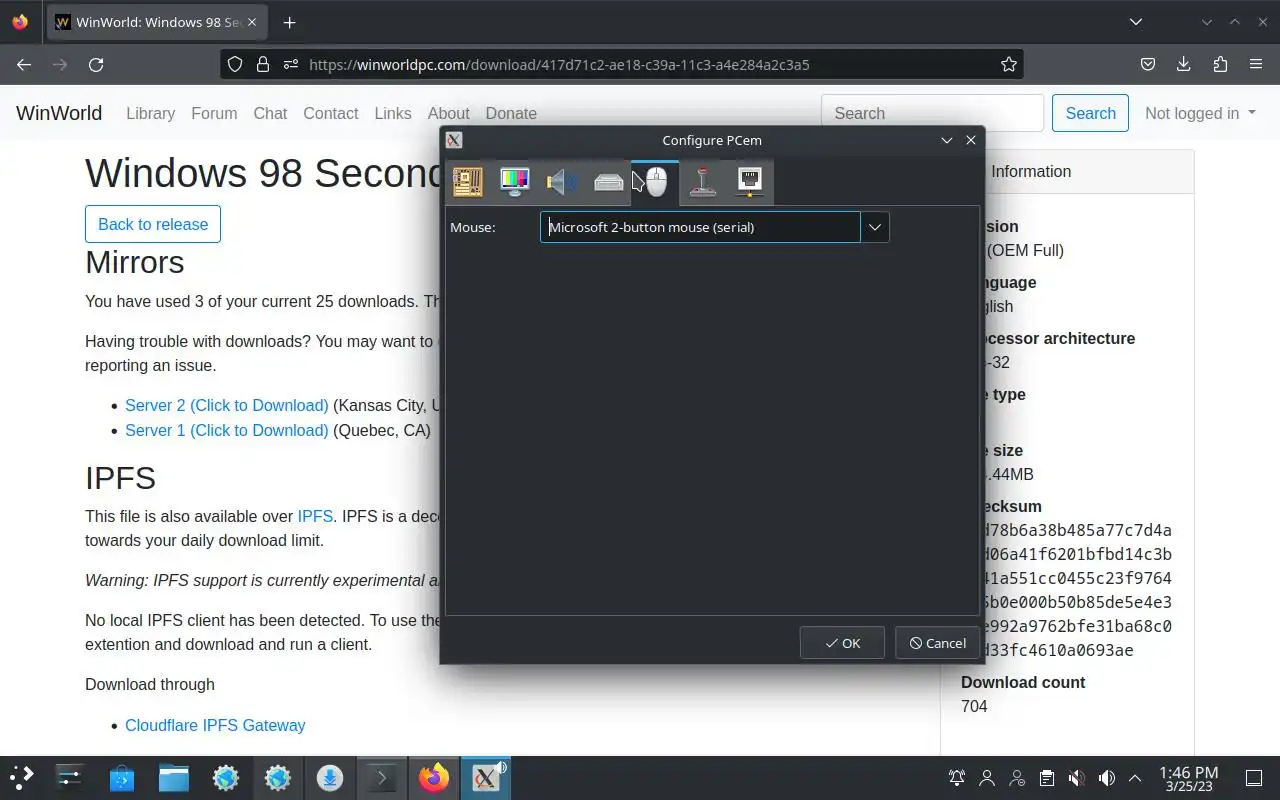Screen dimensions: 1280x800
Task: Expand the Not logged in dropdown
Action: pyautogui.click(x=1200, y=113)
